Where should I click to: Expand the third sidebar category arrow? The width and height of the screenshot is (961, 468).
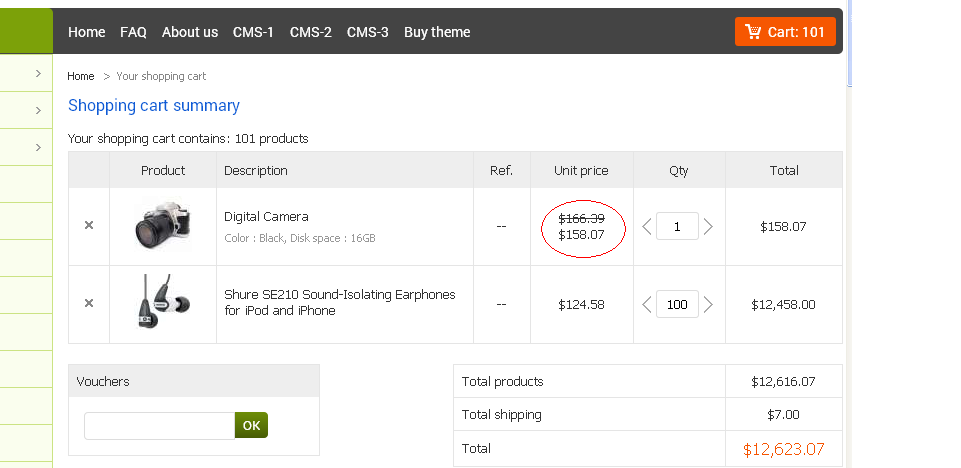point(37,147)
